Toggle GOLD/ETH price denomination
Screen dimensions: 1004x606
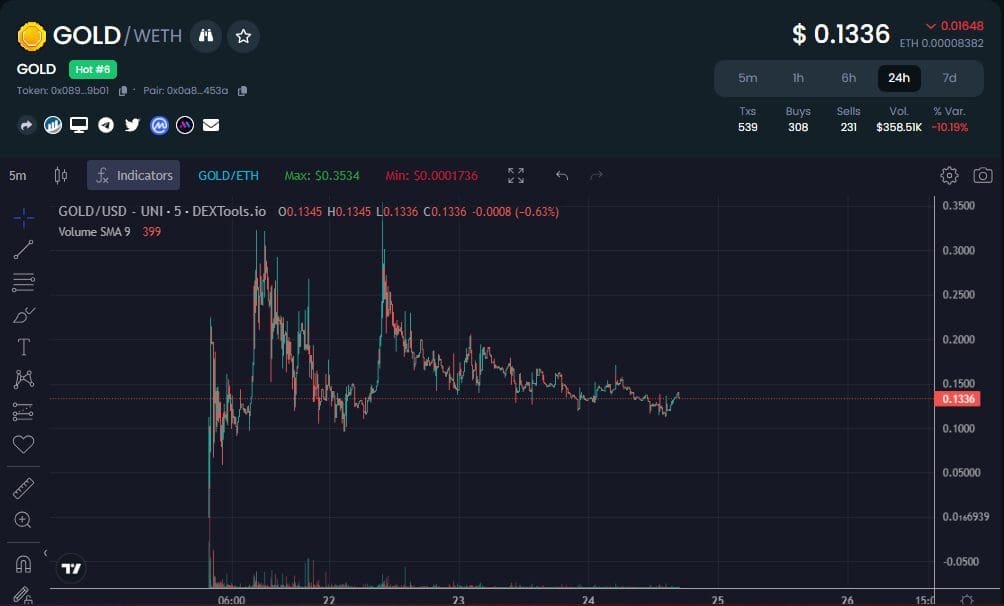tap(228, 175)
